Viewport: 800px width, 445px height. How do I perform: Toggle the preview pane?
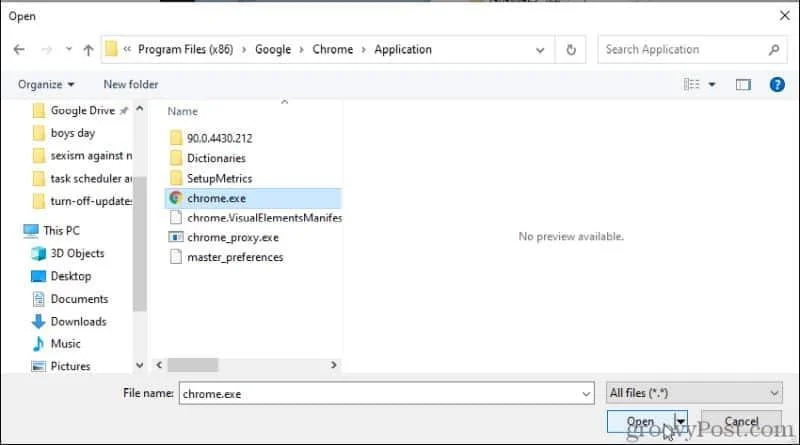(x=743, y=84)
